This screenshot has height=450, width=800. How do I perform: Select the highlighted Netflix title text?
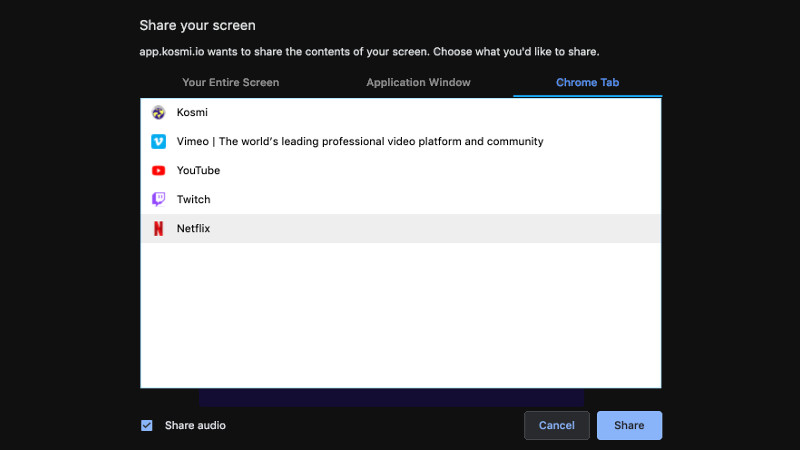point(194,229)
